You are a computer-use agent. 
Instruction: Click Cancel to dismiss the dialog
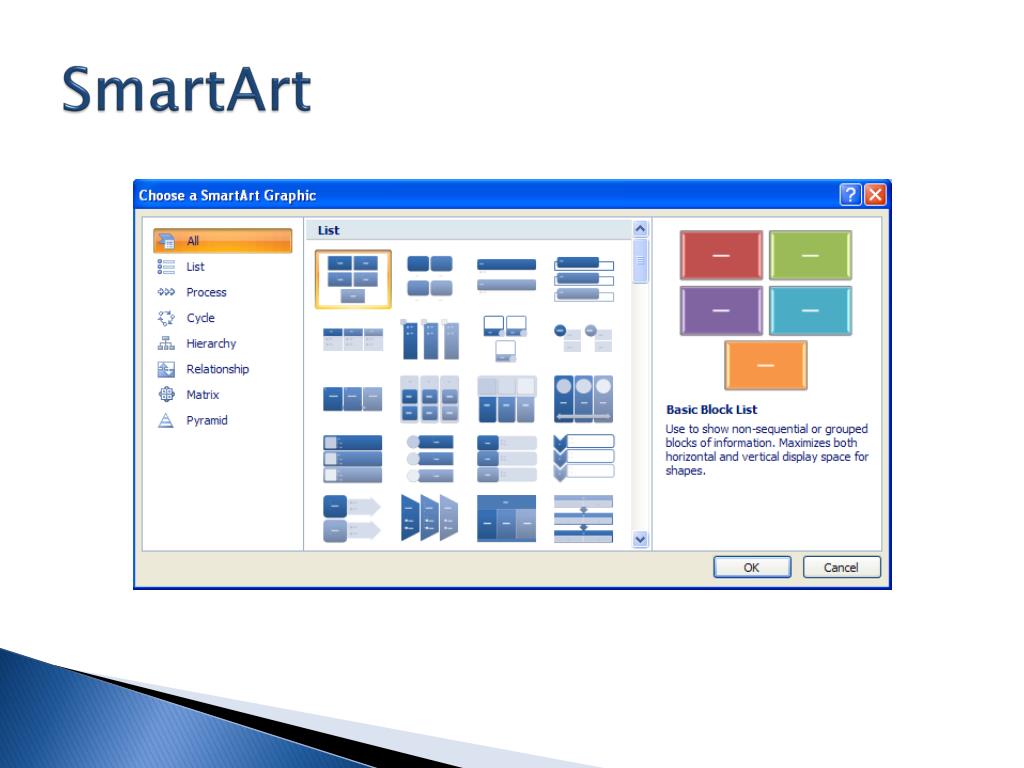pyautogui.click(x=841, y=567)
